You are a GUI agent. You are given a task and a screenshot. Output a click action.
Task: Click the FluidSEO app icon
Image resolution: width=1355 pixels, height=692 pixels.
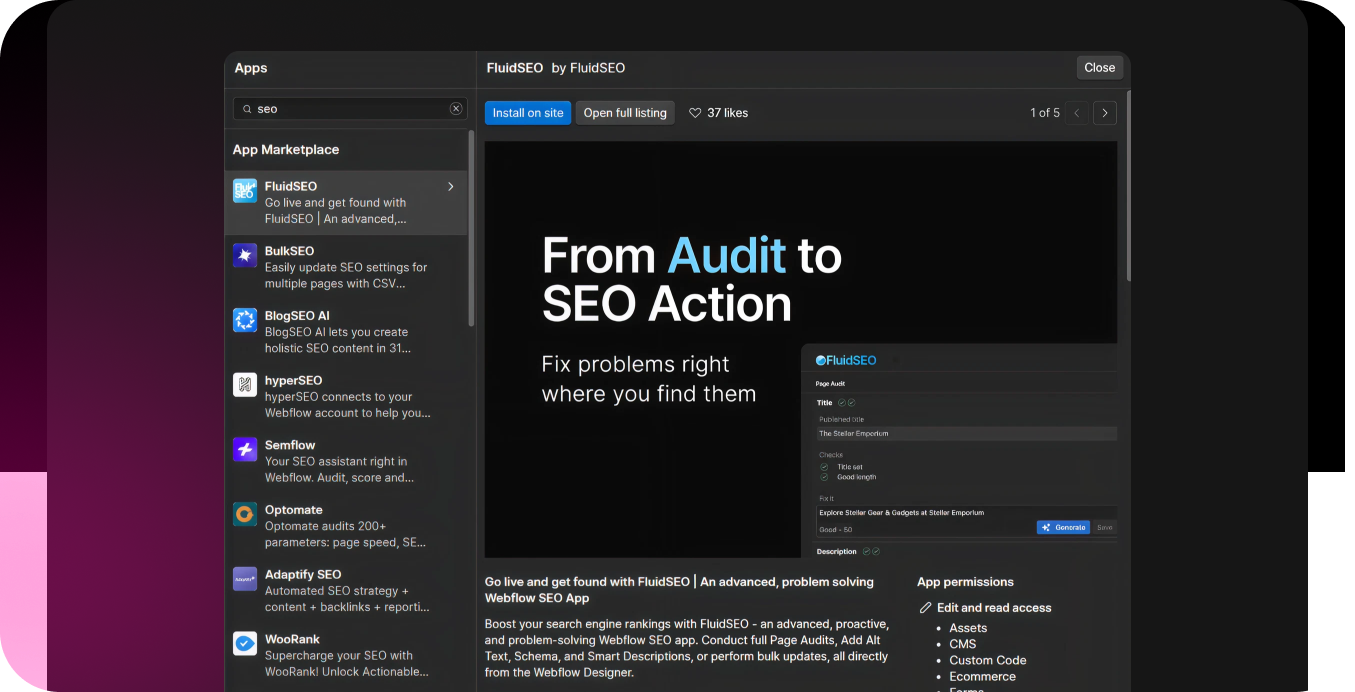point(245,191)
